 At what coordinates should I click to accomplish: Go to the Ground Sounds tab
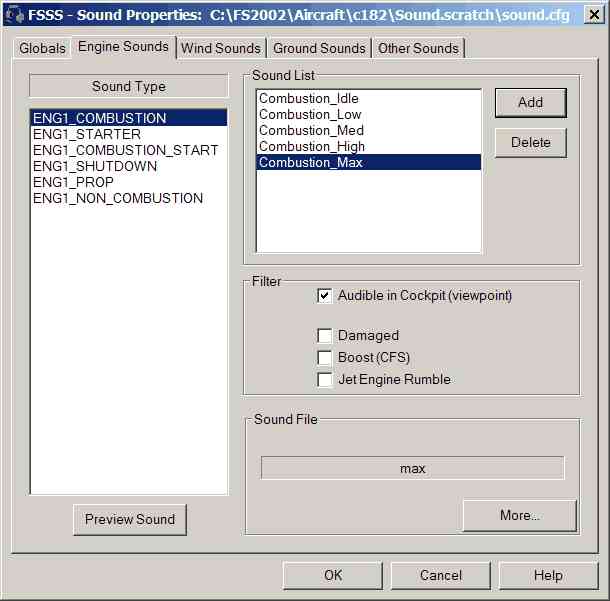coord(319,48)
